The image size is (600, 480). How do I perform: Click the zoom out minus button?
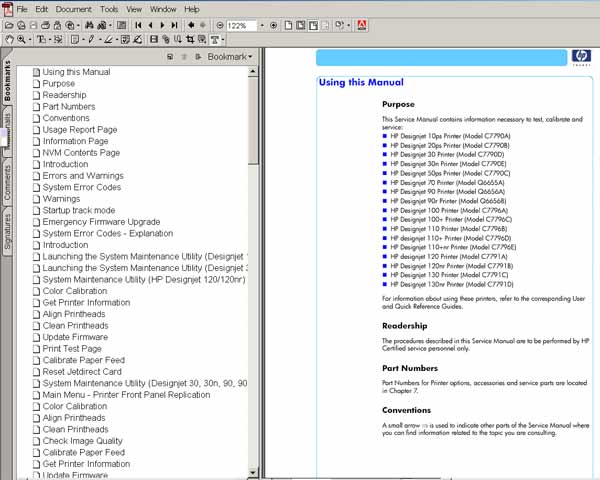[220, 26]
